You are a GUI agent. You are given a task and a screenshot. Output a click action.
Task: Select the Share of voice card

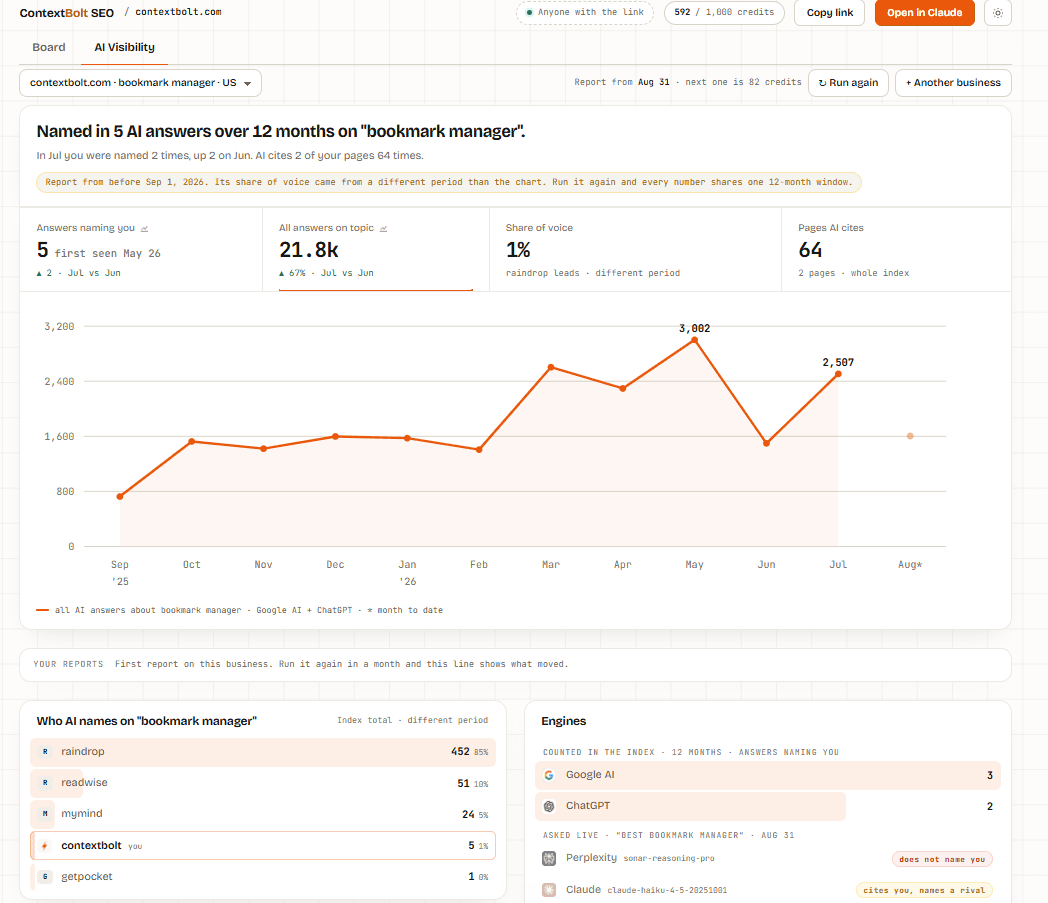point(635,249)
